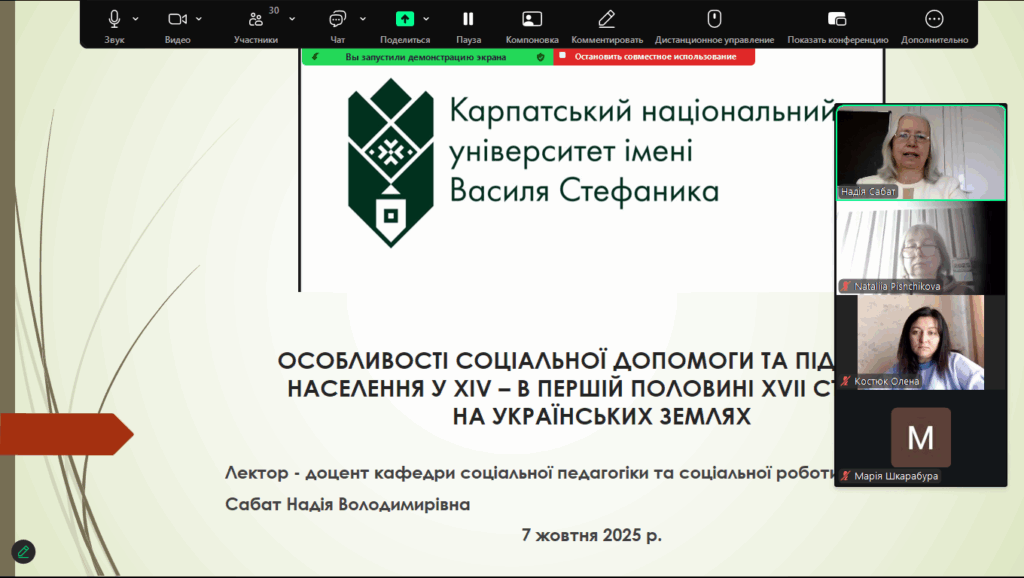Expand the arrow next to Чат
1024x578 pixels.
pyautogui.click(x=362, y=19)
